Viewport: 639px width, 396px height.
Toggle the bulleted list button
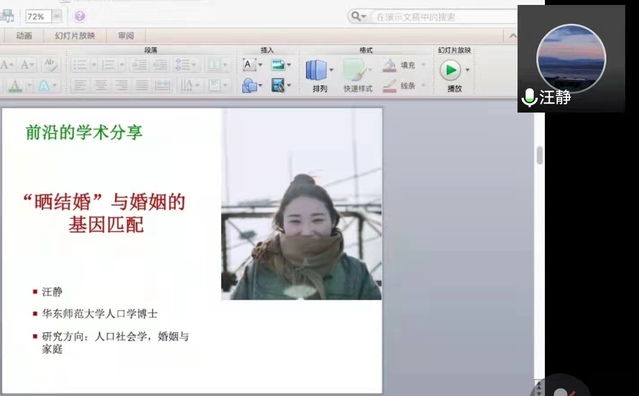pyautogui.click(x=80, y=64)
